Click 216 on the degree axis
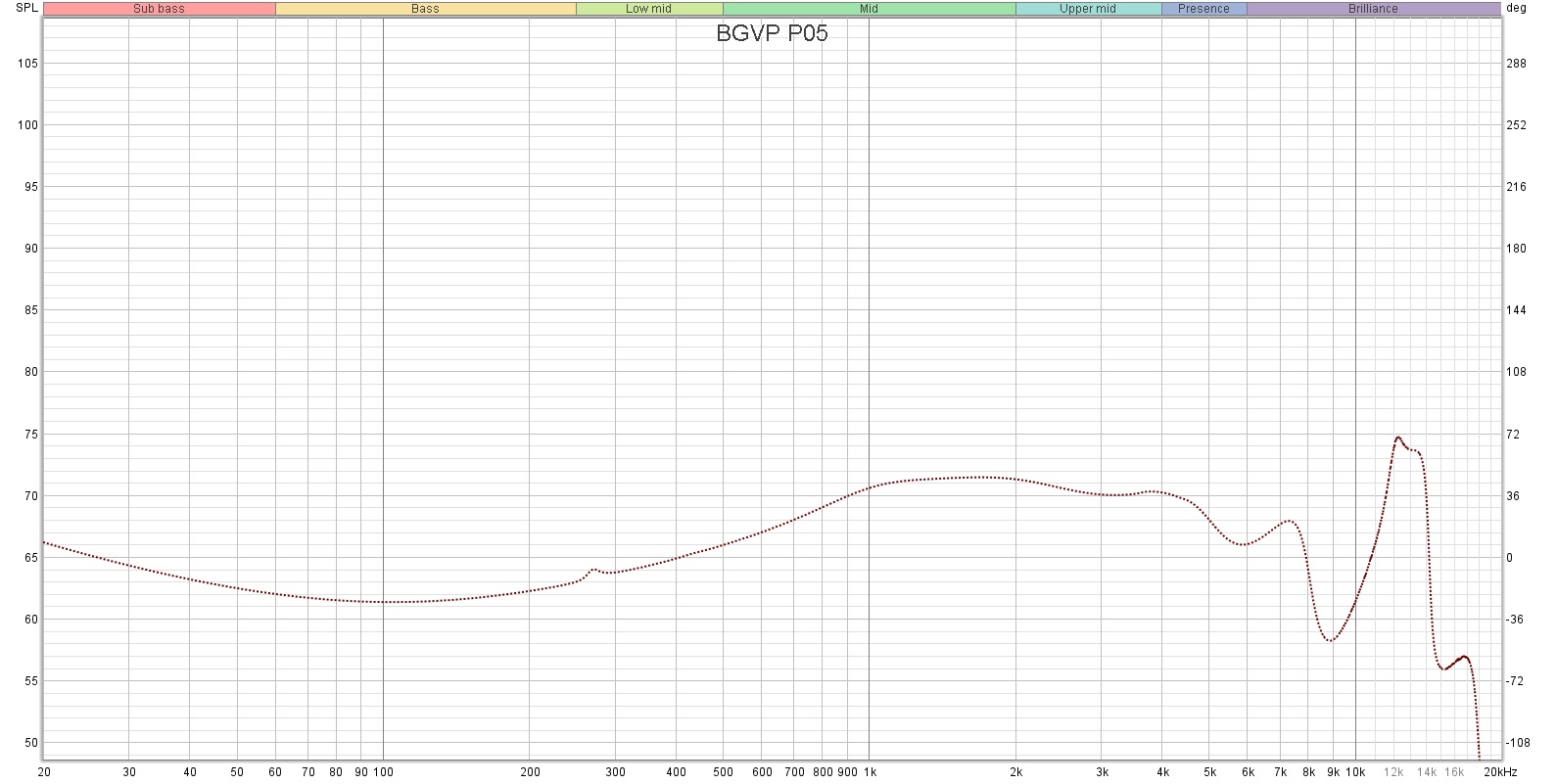 click(1516, 187)
